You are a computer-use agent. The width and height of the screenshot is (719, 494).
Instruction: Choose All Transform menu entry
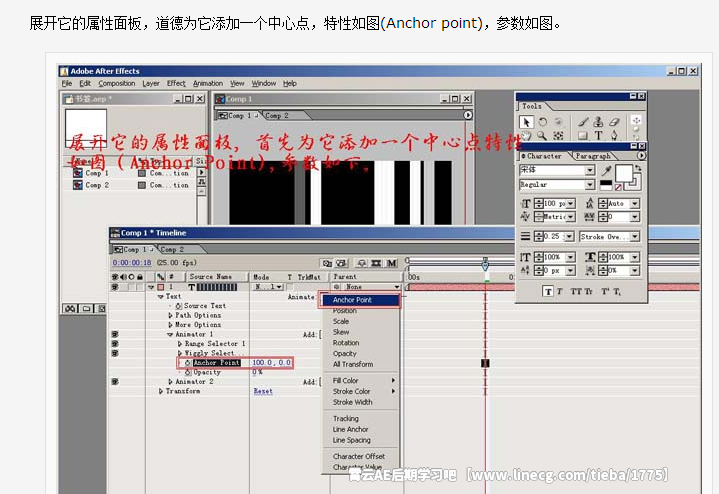click(353, 364)
